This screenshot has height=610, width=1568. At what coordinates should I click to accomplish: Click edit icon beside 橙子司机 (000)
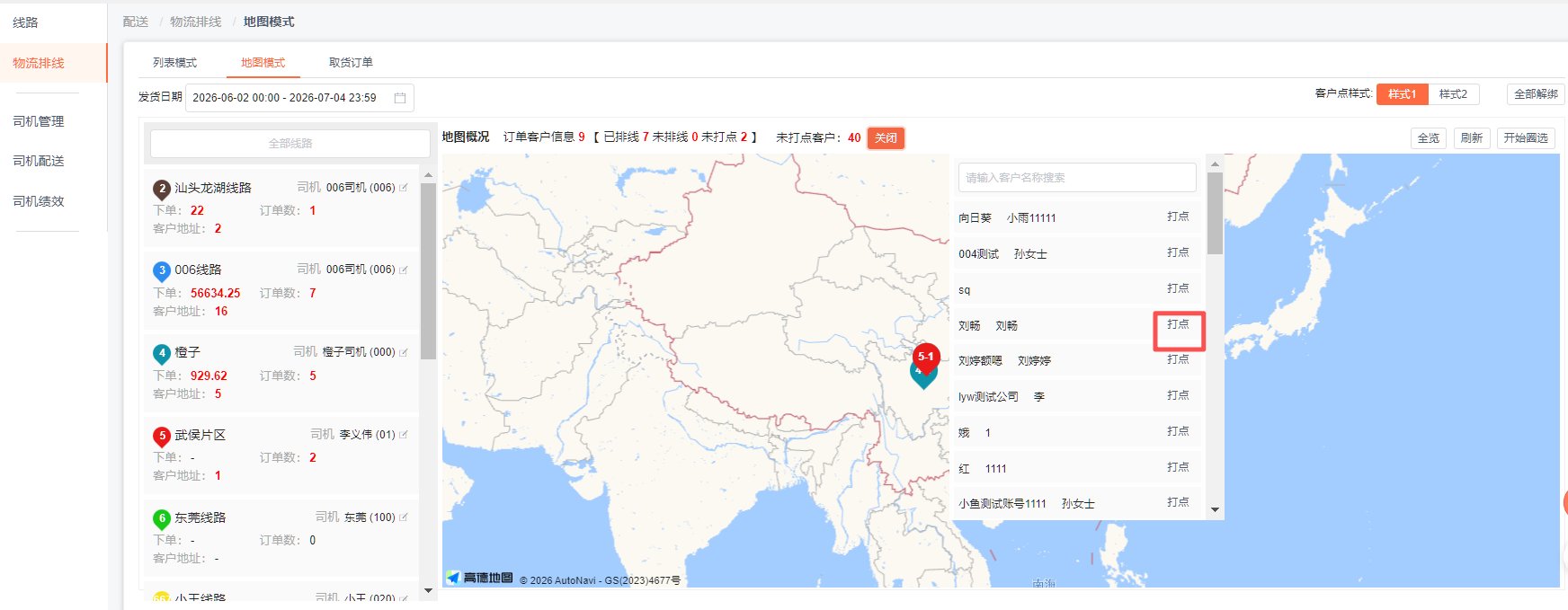[404, 352]
